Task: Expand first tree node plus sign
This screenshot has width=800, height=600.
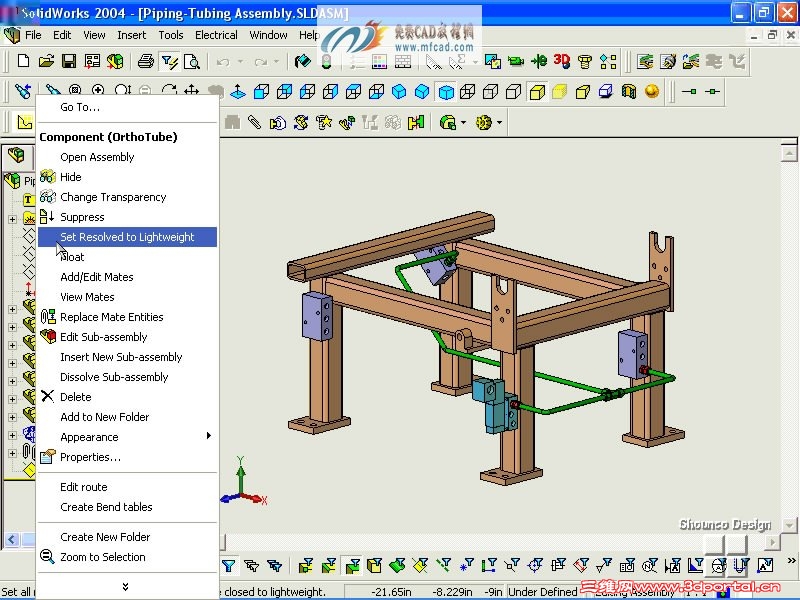Action: [12, 219]
